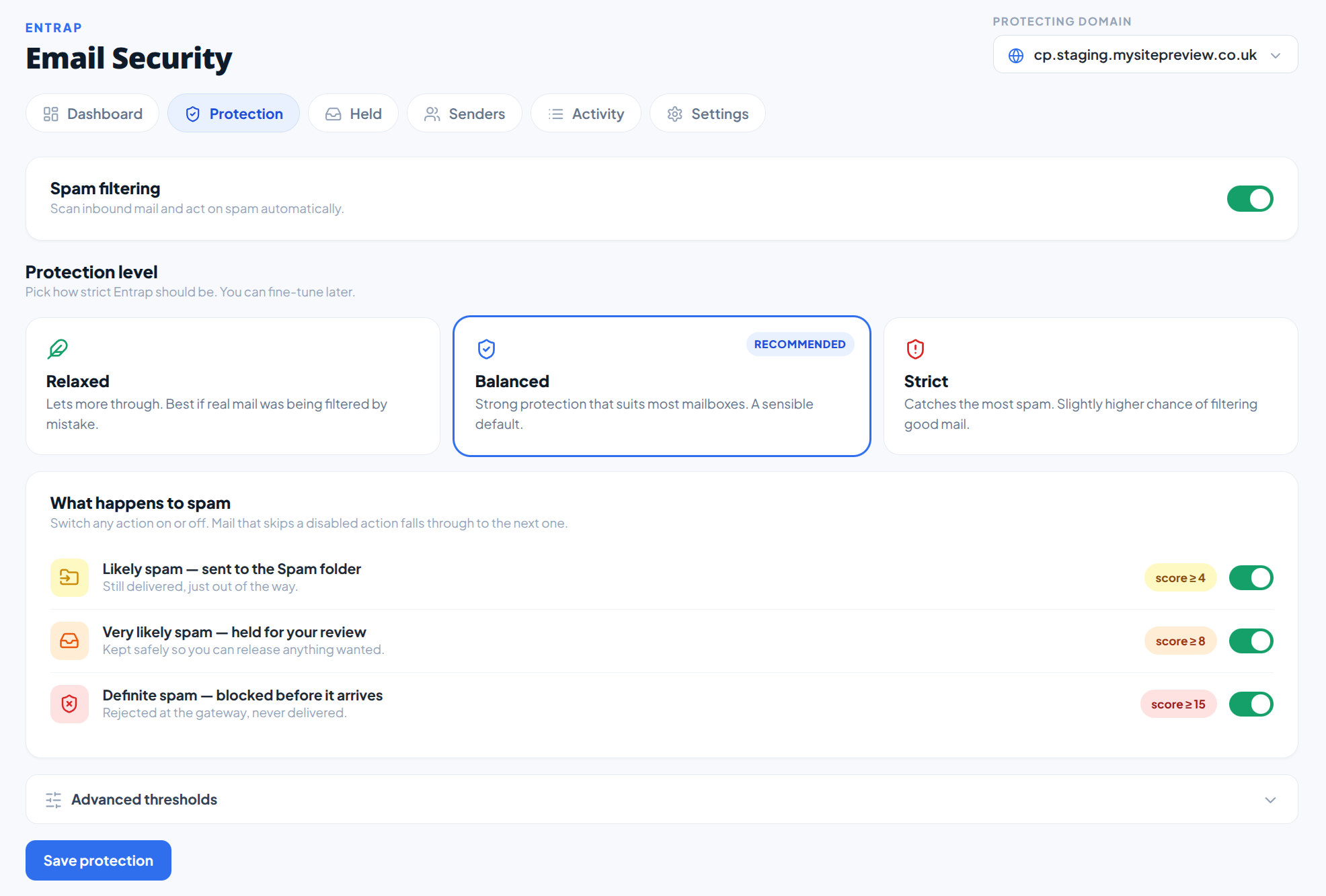Click the What happens to spam heading
This screenshot has width=1326, height=896.
click(x=141, y=503)
